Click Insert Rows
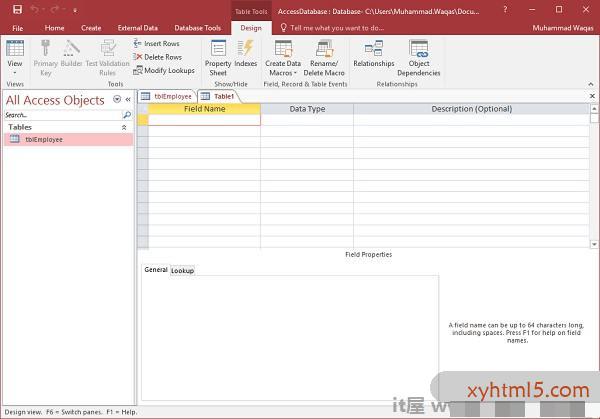This screenshot has width=600, height=419. click(x=156, y=44)
